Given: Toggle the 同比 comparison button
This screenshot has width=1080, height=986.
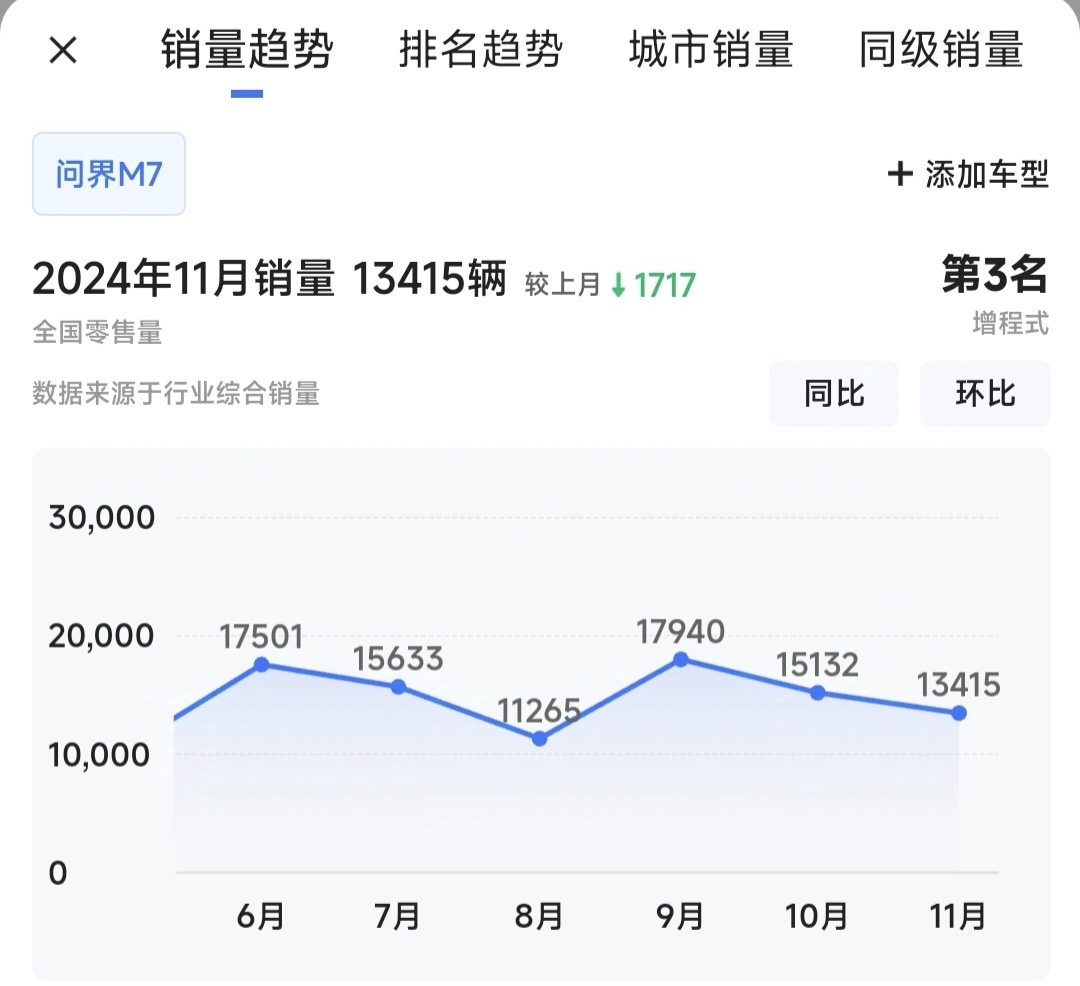Looking at the screenshot, I should pyautogui.click(x=833, y=394).
